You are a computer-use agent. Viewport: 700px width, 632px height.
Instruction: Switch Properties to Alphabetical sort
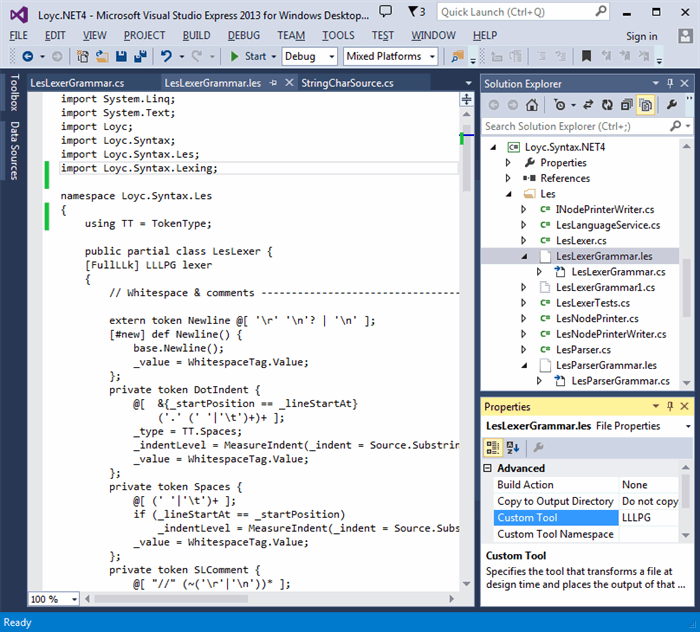click(513, 447)
